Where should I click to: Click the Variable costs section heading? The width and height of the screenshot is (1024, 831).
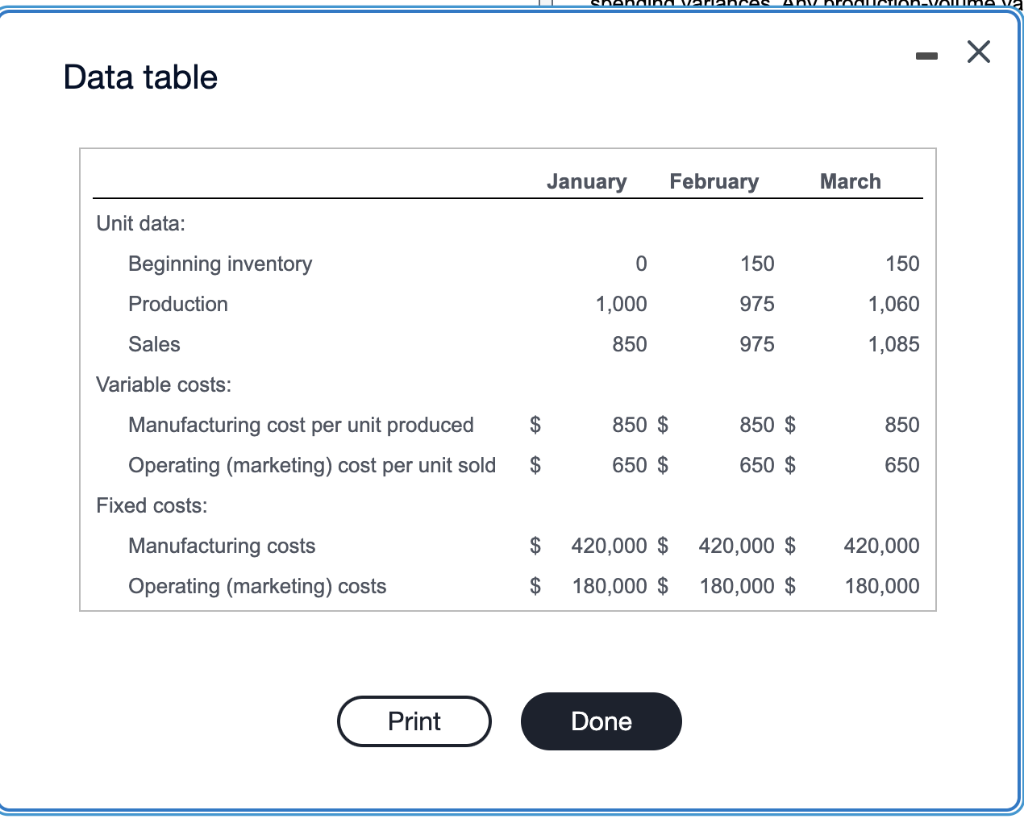pos(163,384)
